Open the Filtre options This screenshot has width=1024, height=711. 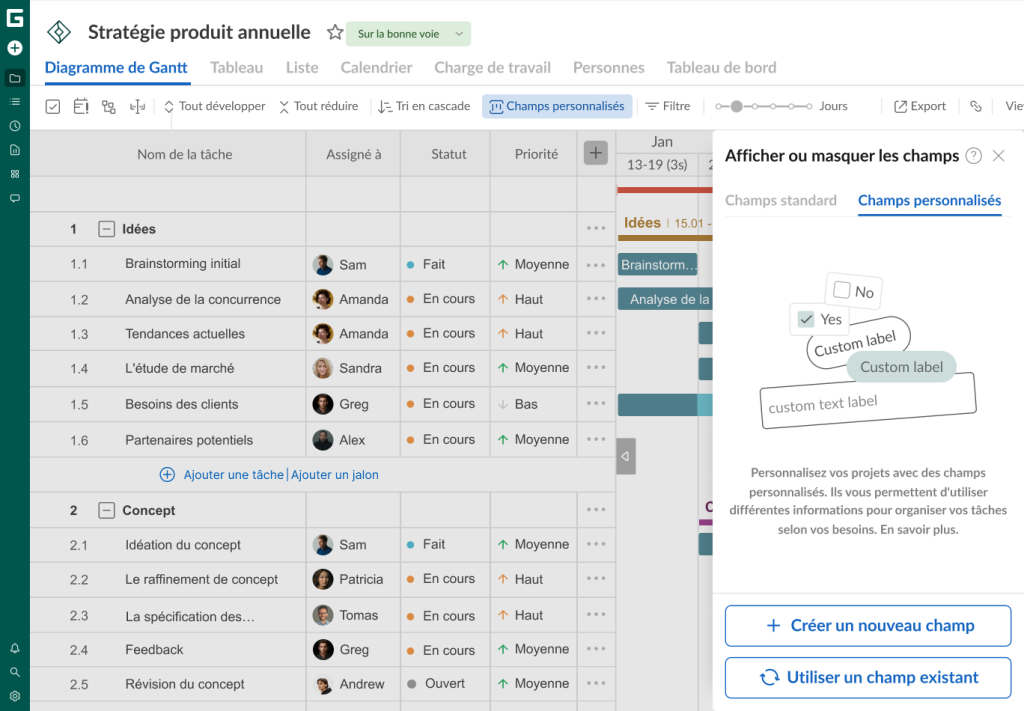tap(667, 106)
